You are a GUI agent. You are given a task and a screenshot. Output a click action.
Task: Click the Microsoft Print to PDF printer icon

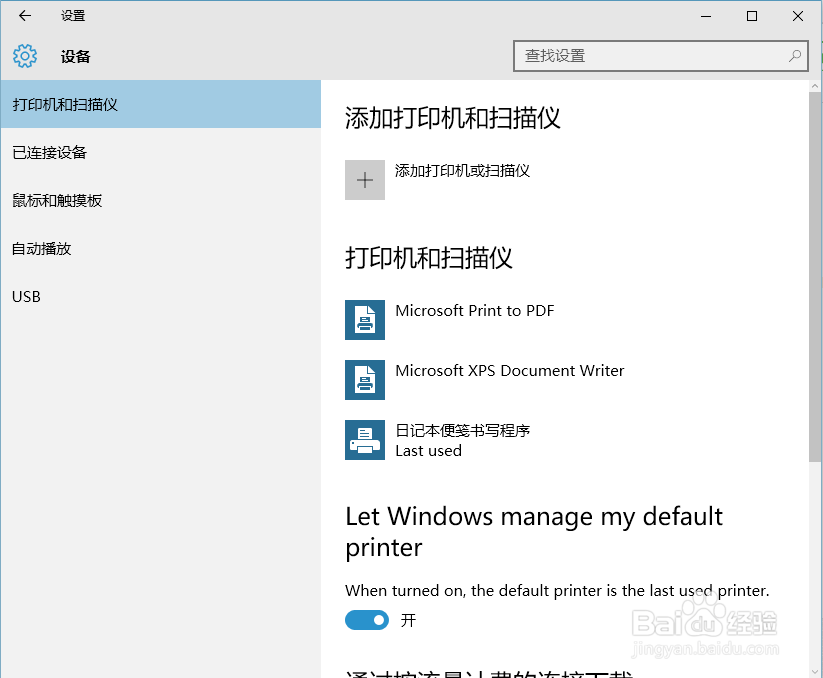coord(365,320)
